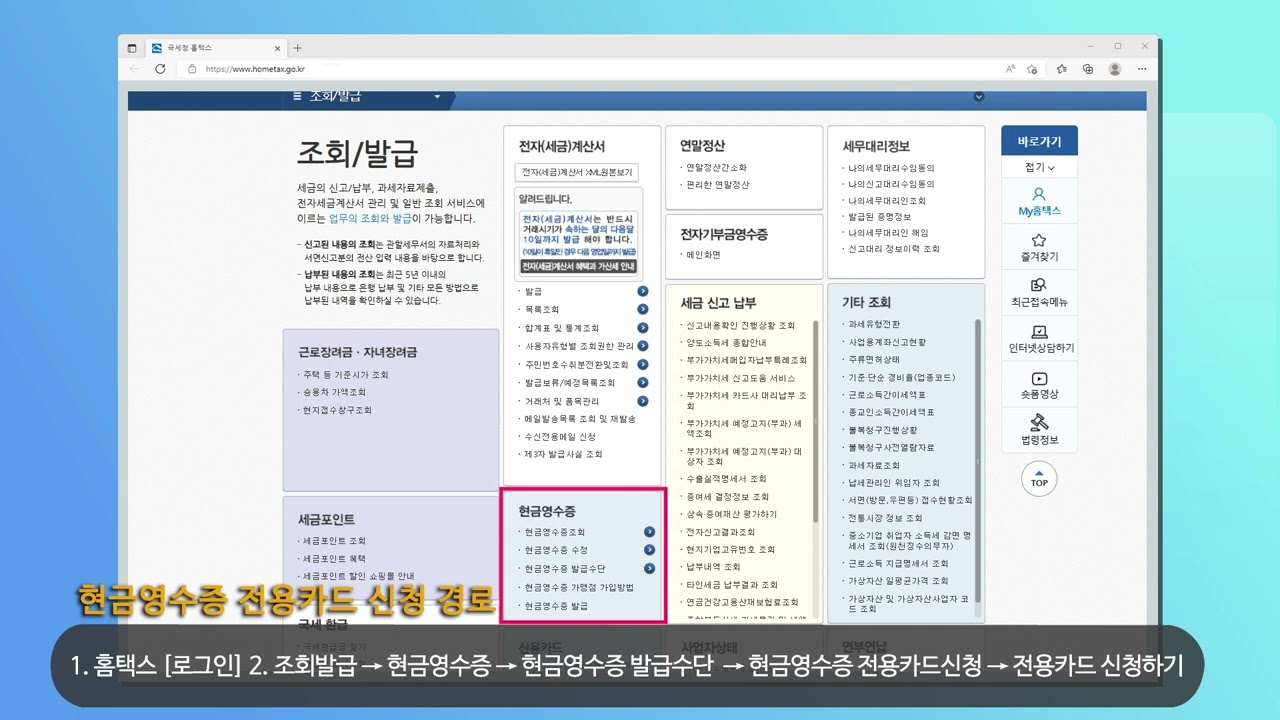This screenshot has width=1280, height=720.
Task: Click arrow icon next to 발급보류/예정목록조회
Action: [643, 382]
